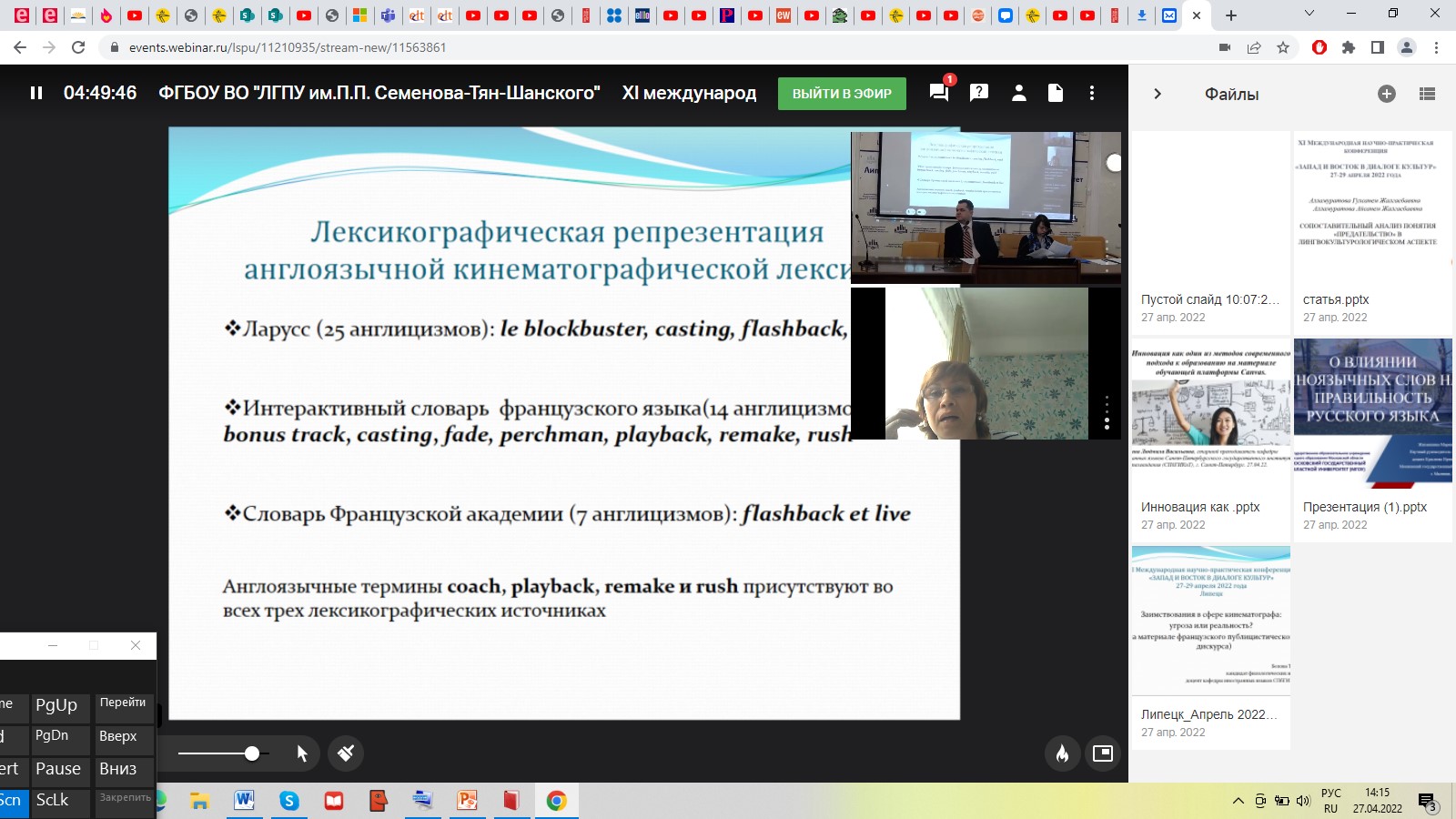
Task: Click Вверх on on-screen keyboard
Action: click(x=125, y=738)
